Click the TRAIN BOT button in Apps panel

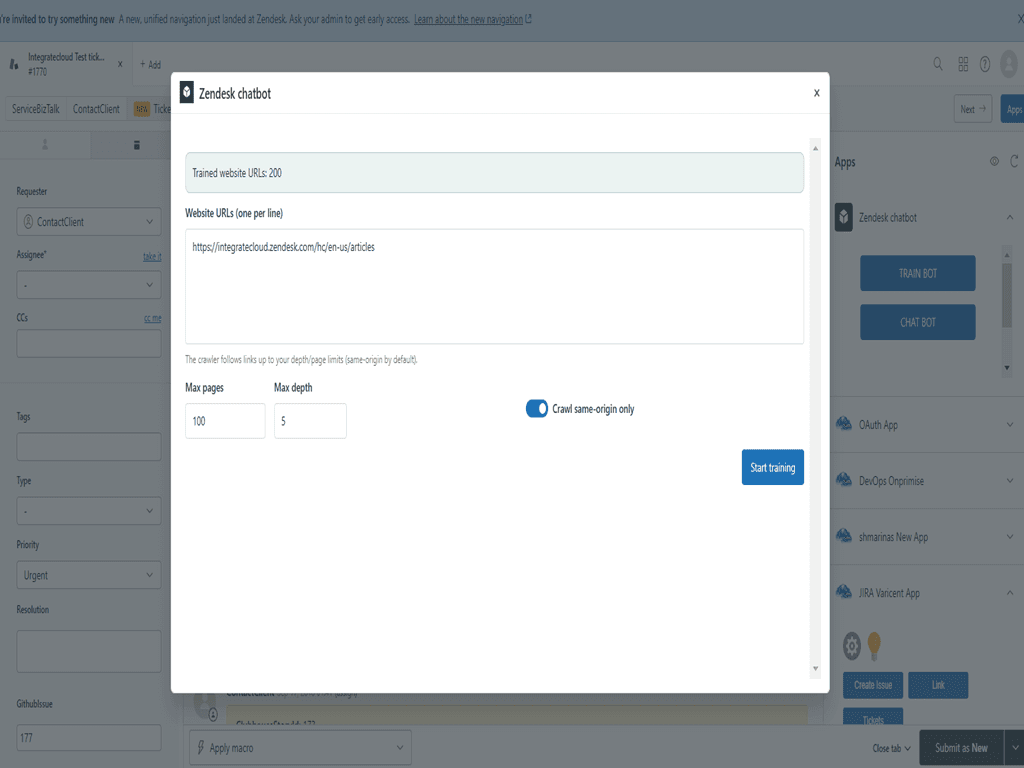tap(918, 273)
